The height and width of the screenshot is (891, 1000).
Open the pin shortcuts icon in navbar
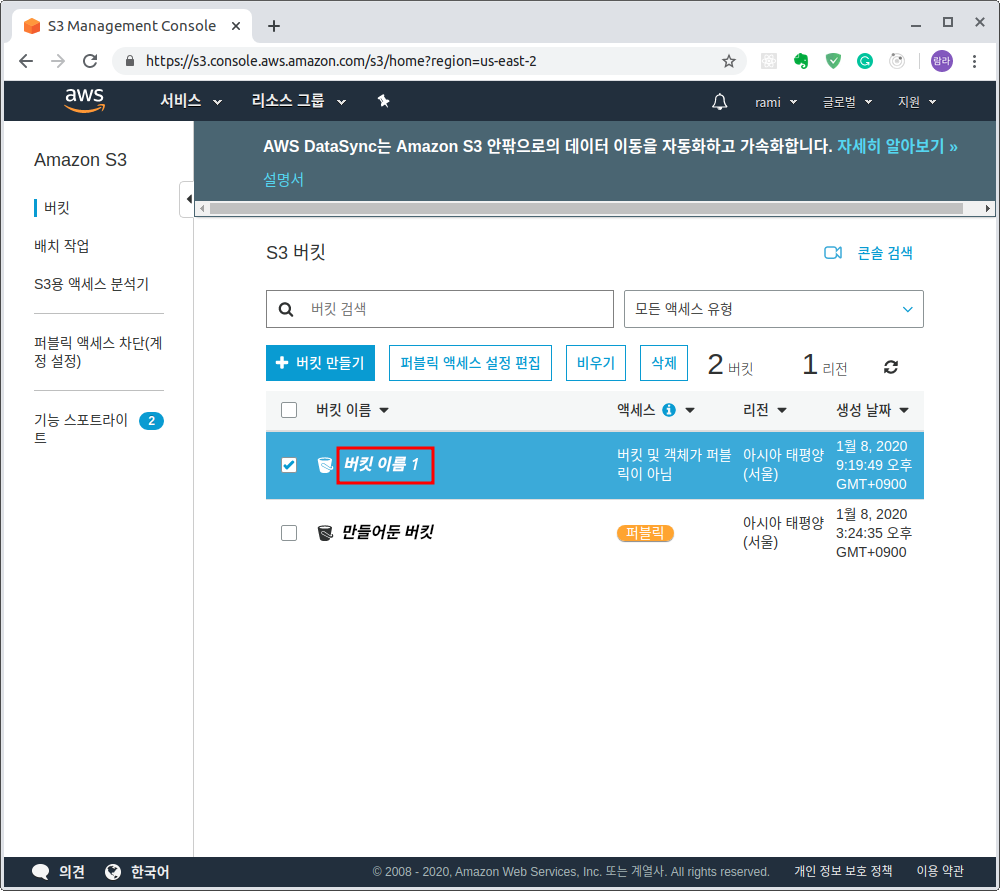tap(383, 101)
